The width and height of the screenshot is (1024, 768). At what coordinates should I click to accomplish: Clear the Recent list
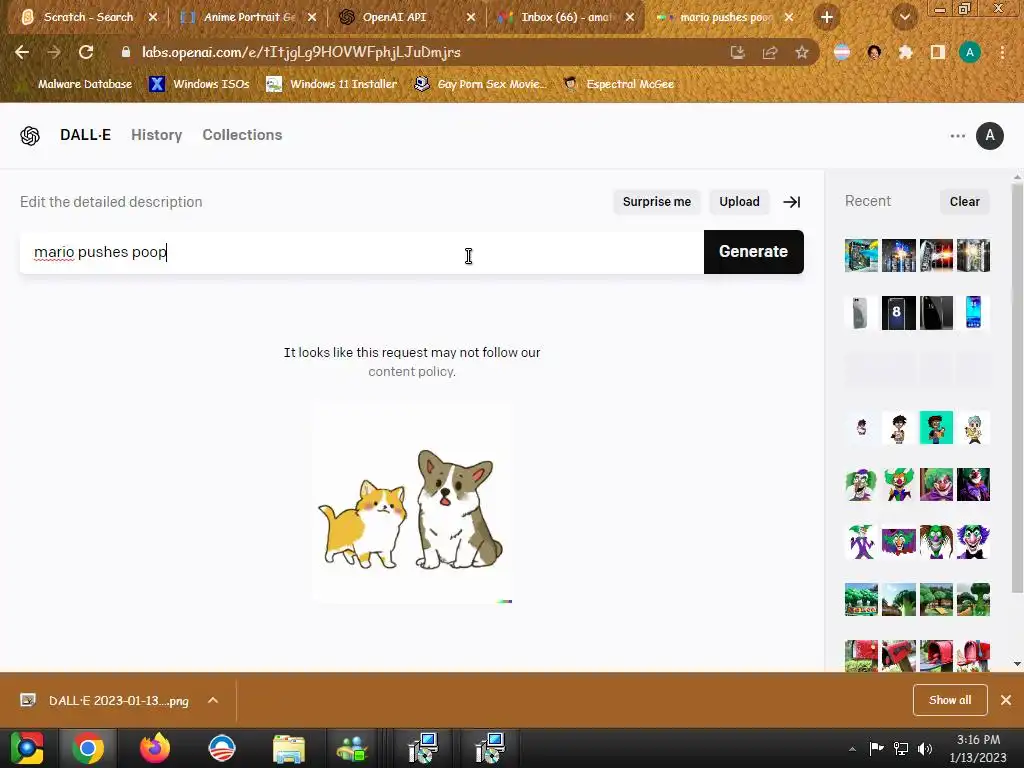click(965, 202)
